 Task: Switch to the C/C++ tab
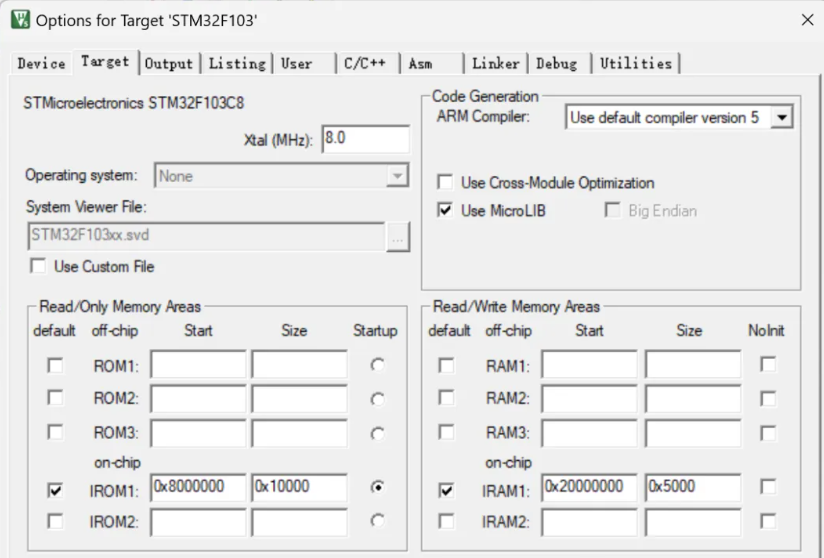364,63
